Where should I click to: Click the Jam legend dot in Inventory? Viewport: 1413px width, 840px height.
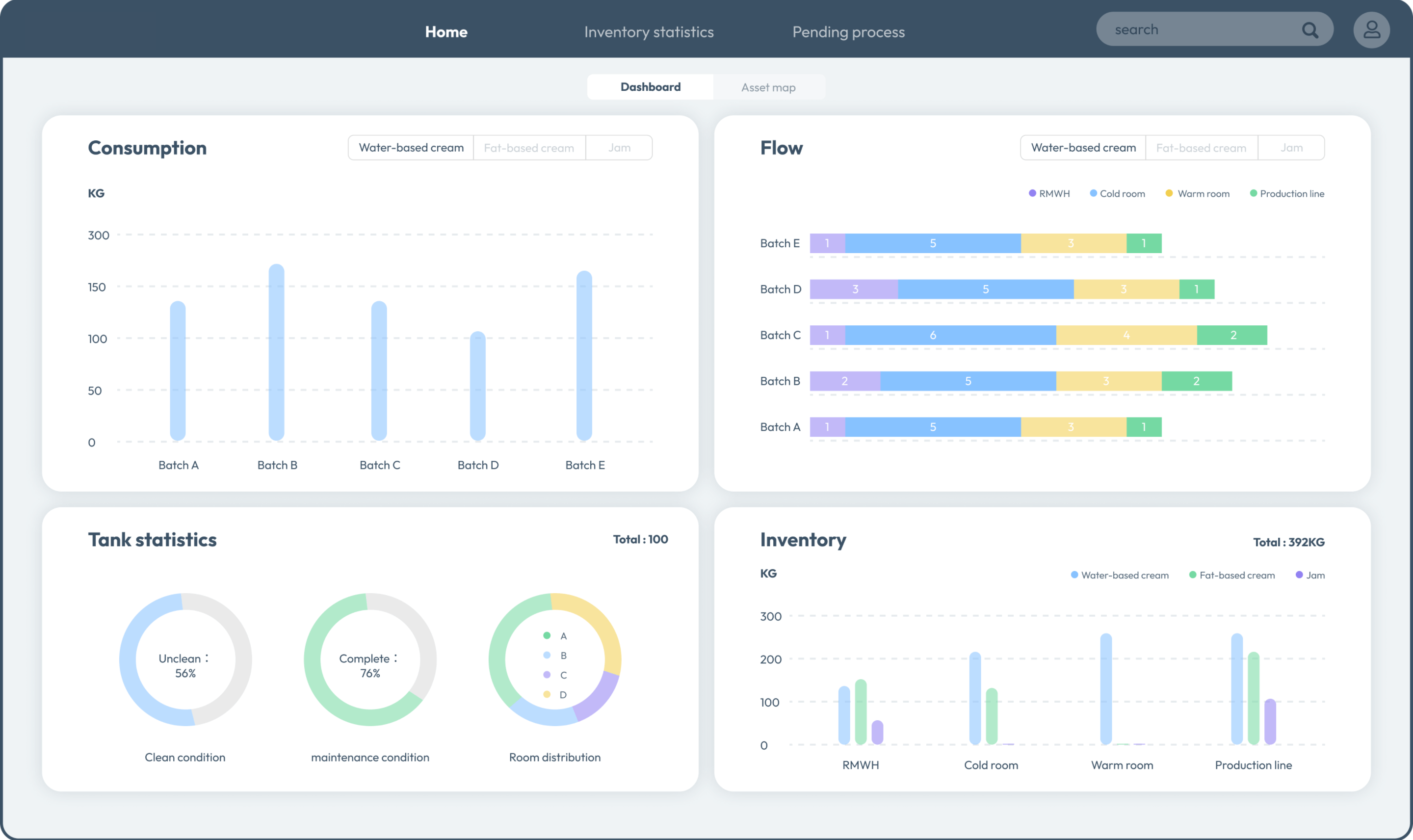pyautogui.click(x=1299, y=575)
